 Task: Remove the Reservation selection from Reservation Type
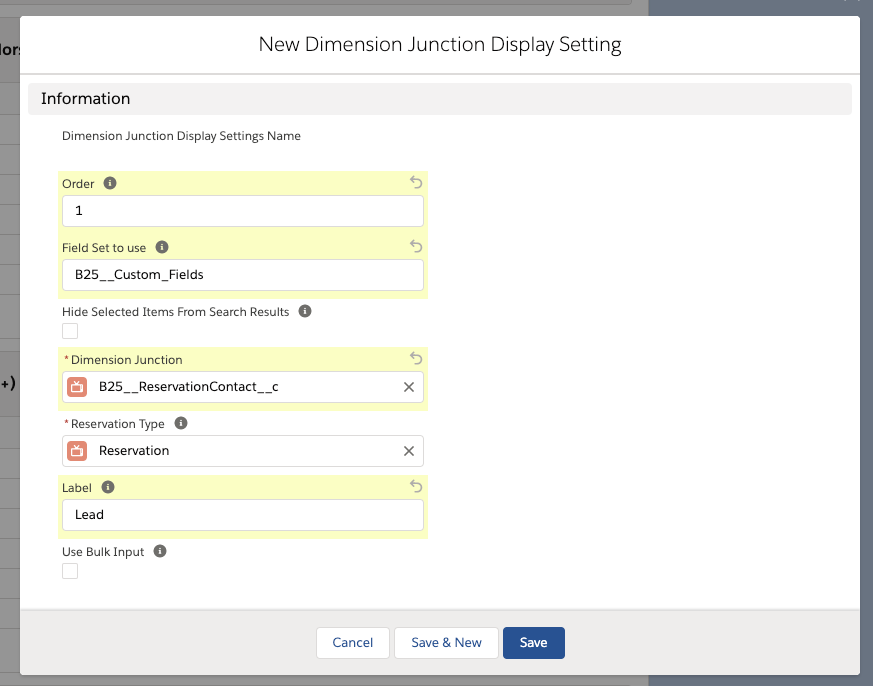[x=408, y=451]
